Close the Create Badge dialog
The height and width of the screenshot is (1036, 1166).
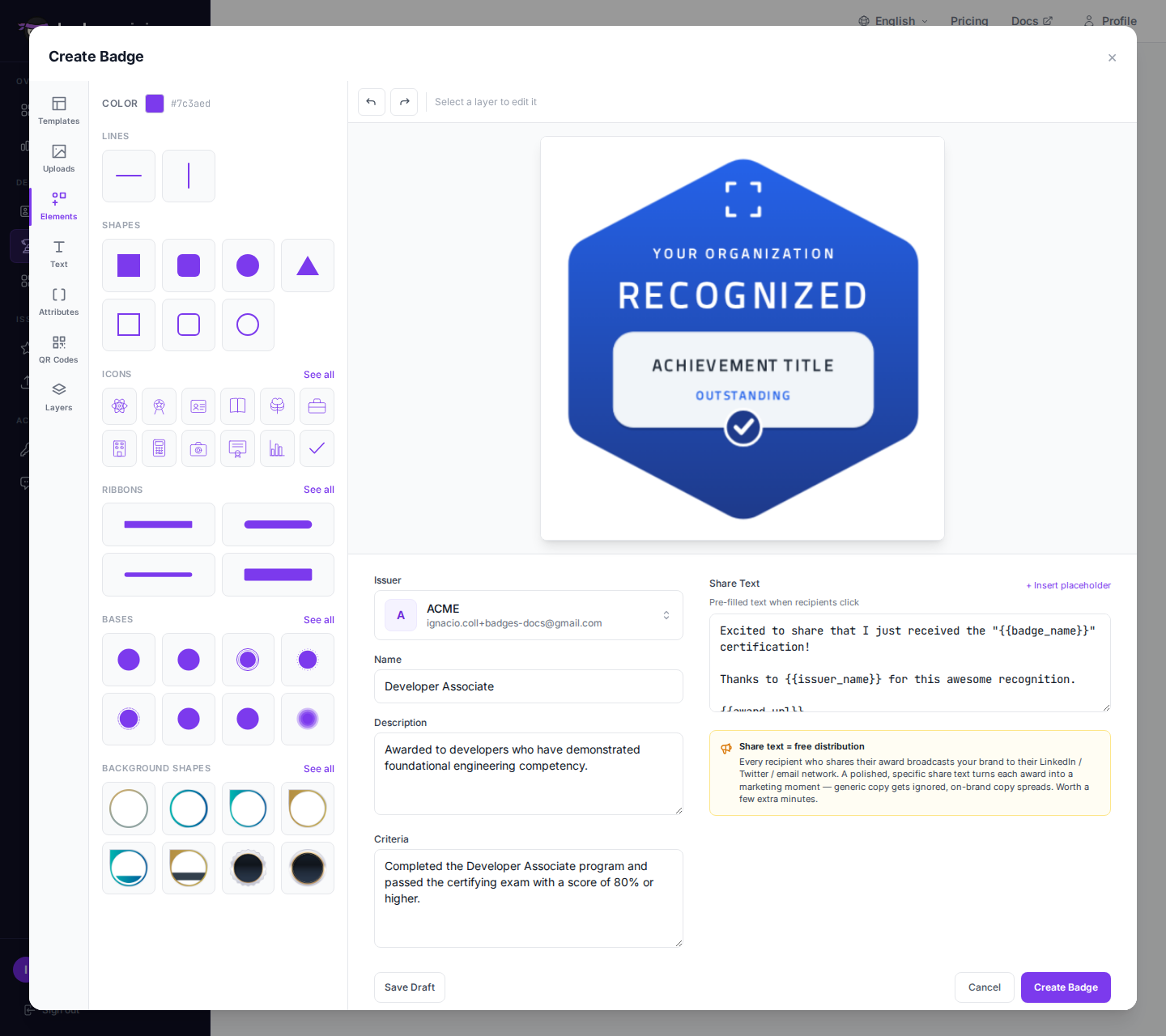pos(1113,57)
